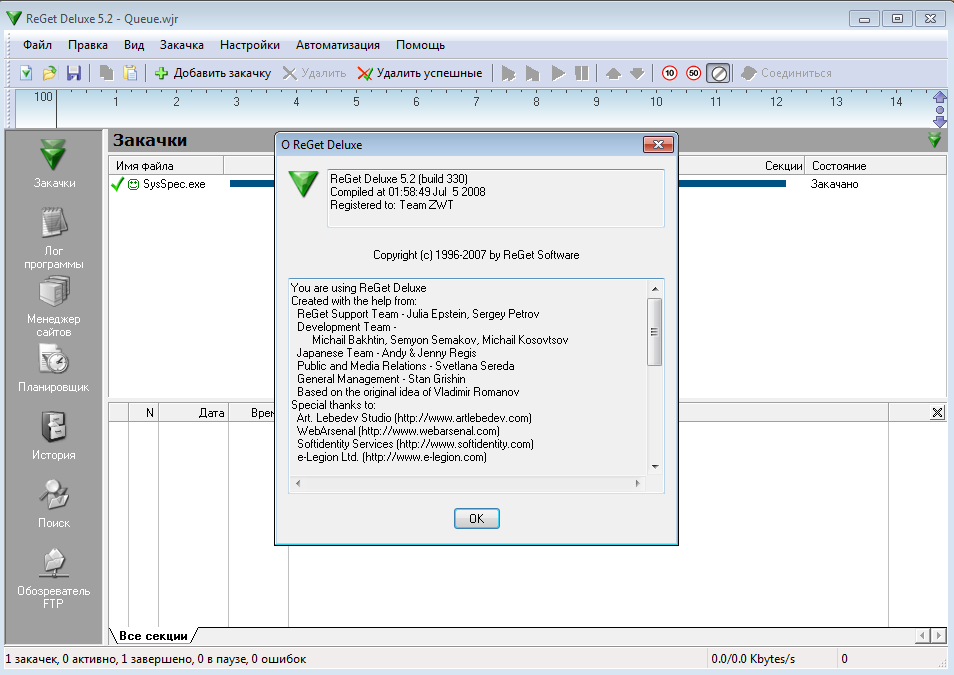Select the Все секции tab

click(x=152, y=636)
